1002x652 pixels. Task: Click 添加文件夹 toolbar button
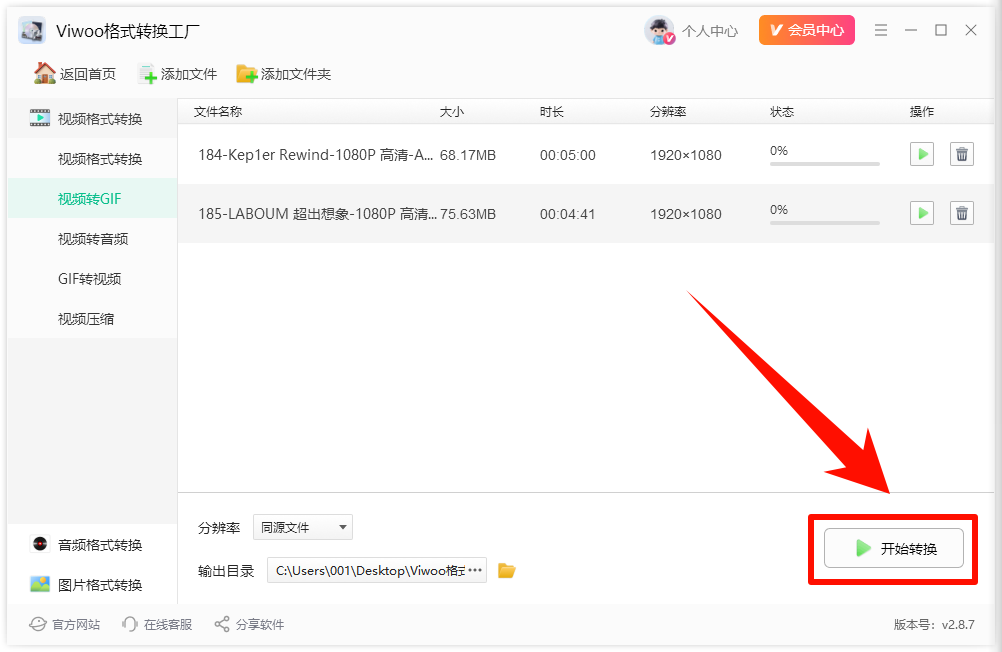[284, 74]
